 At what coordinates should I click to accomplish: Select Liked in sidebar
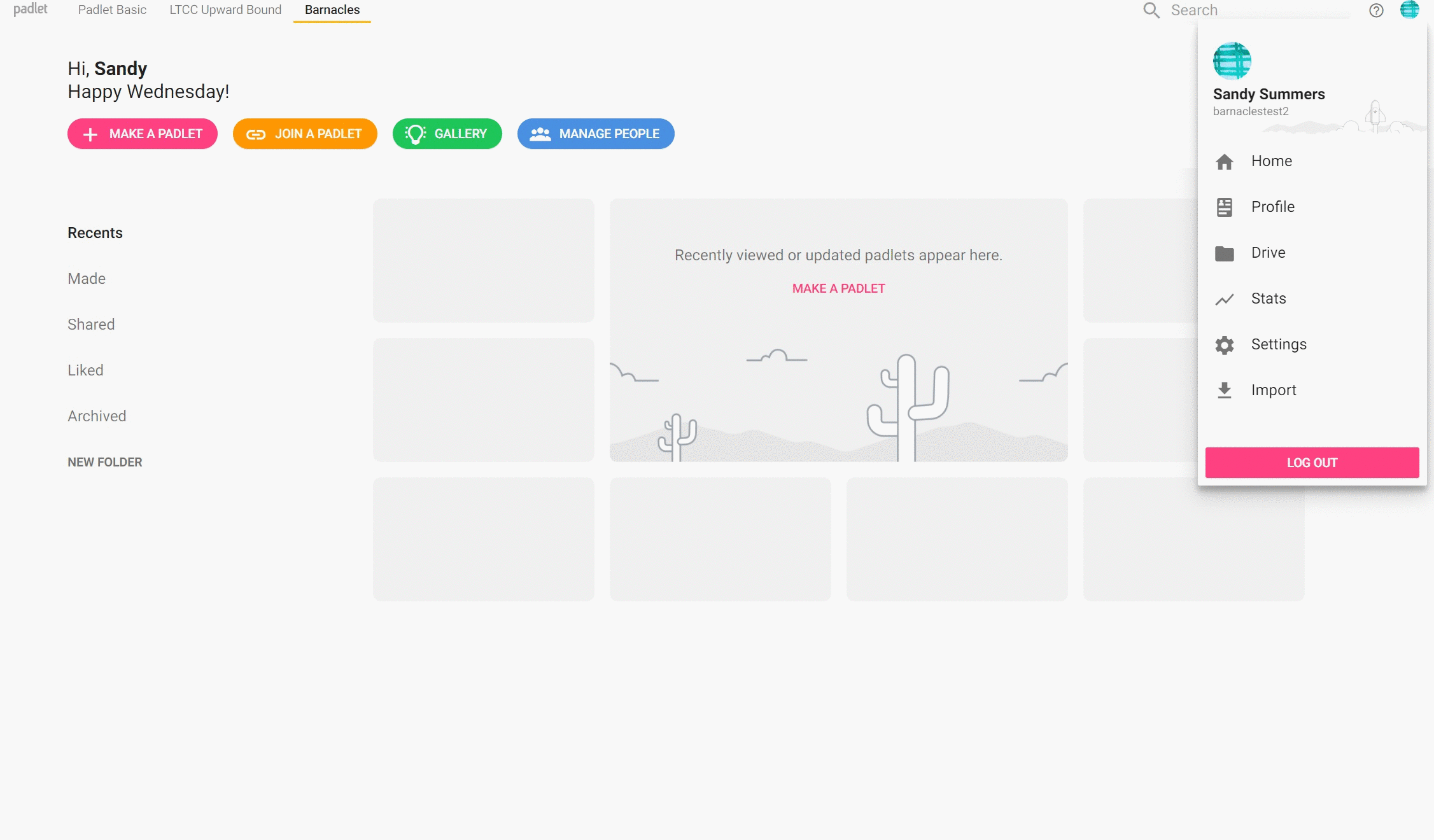click(85, 370)
